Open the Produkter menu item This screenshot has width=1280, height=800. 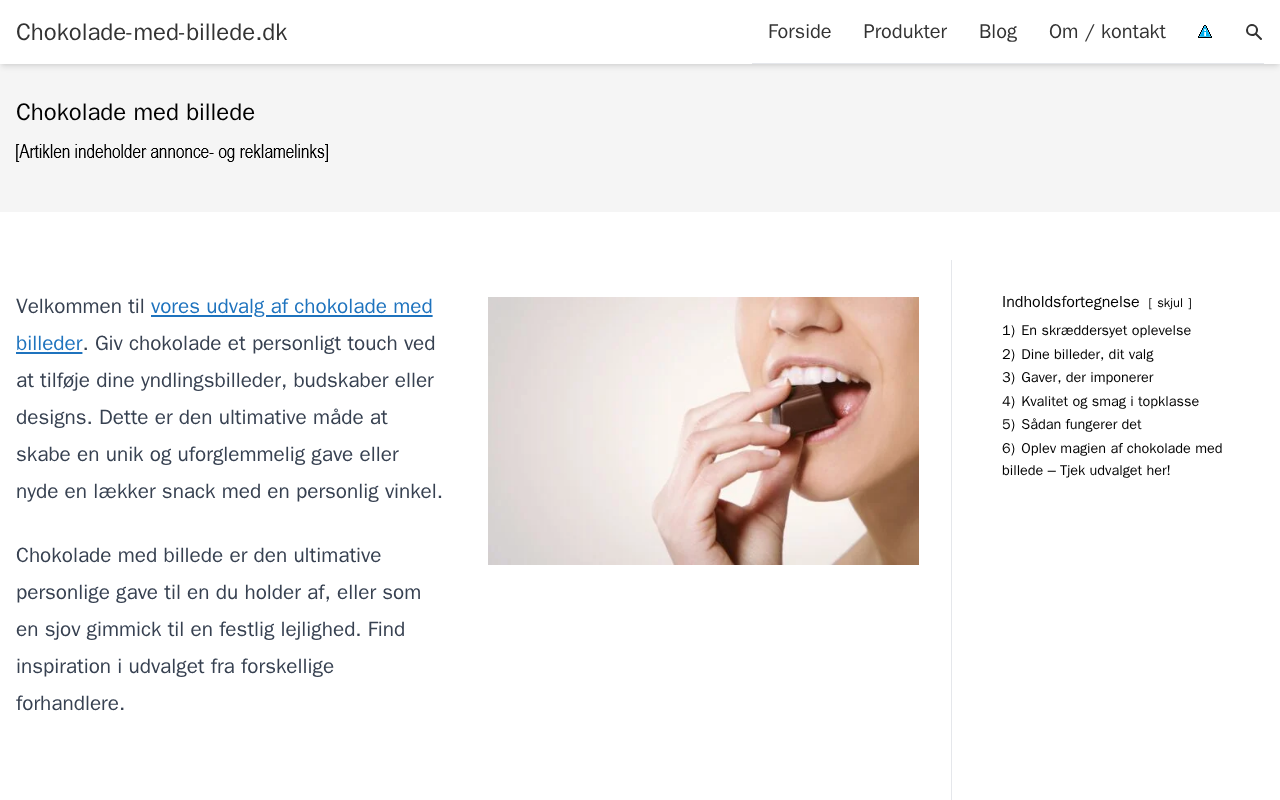tap(905, 32)
